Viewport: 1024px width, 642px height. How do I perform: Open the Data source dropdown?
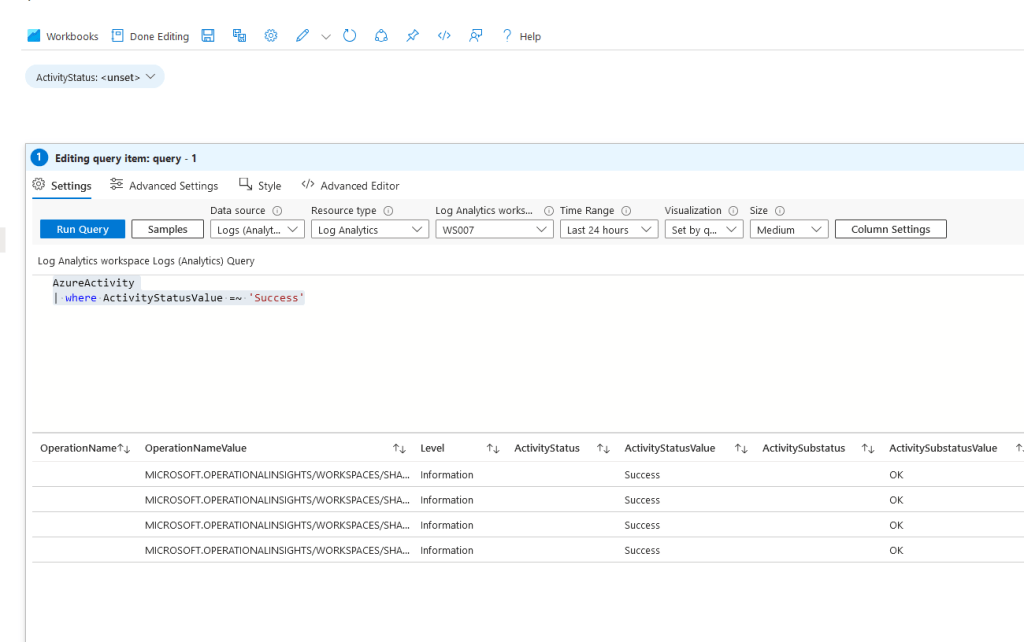(x=257, y=230)
